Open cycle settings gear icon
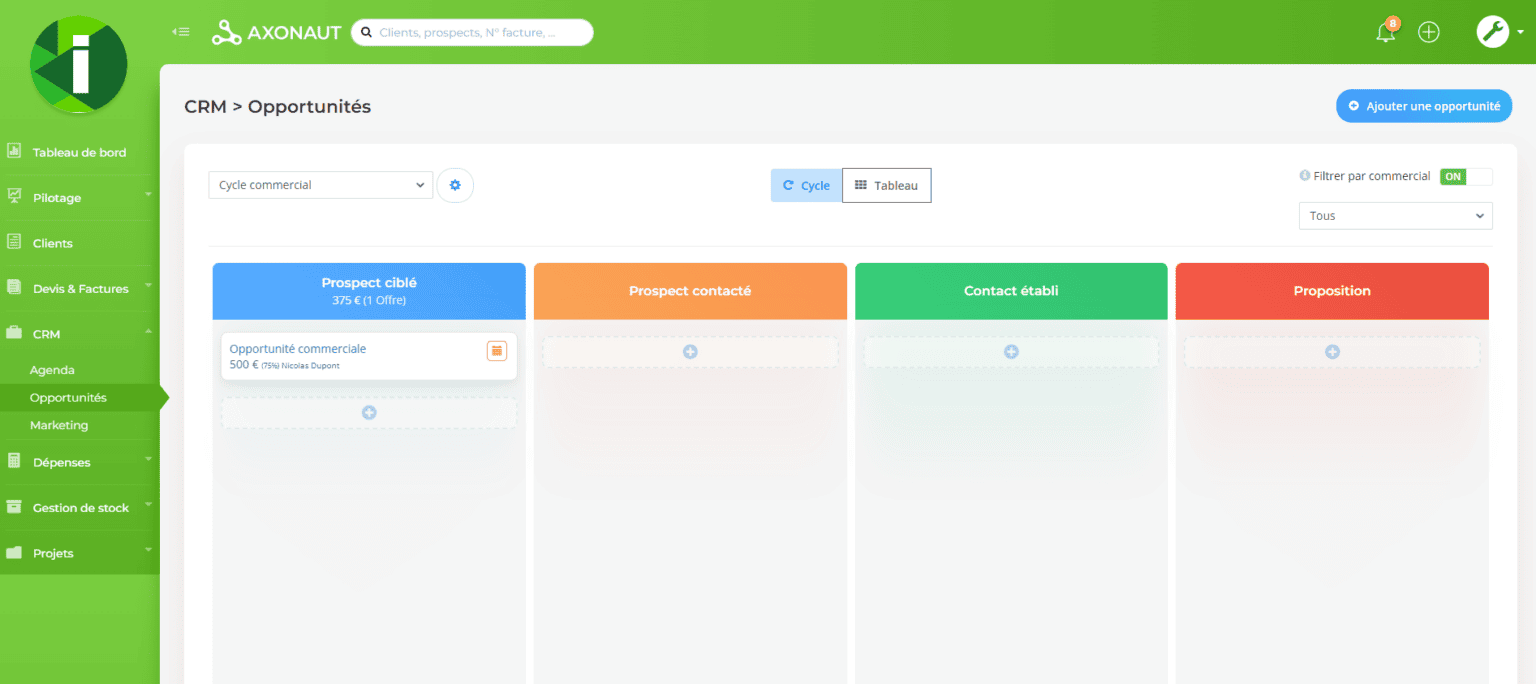Image resolution: width=1536 pixels, height=684 pixels. pos(455,185)
